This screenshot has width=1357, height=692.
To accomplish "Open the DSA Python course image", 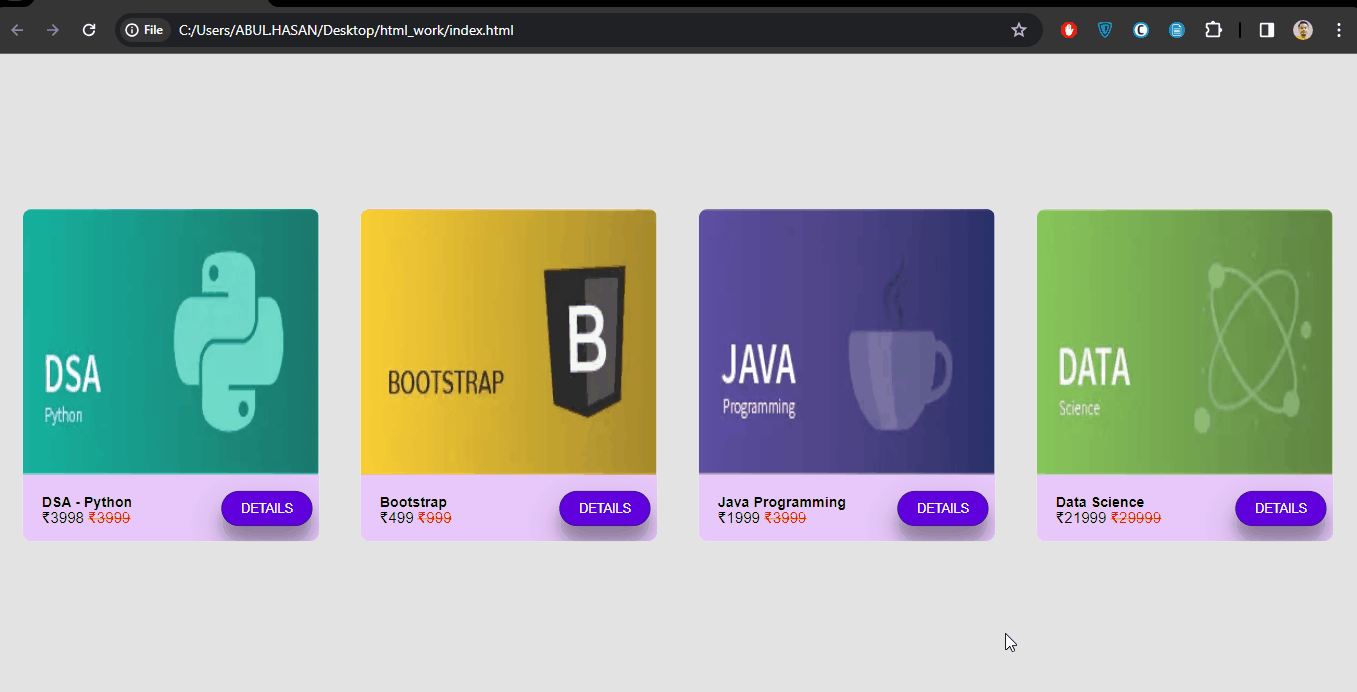I will pyautogui.click(x=171, y=341).
